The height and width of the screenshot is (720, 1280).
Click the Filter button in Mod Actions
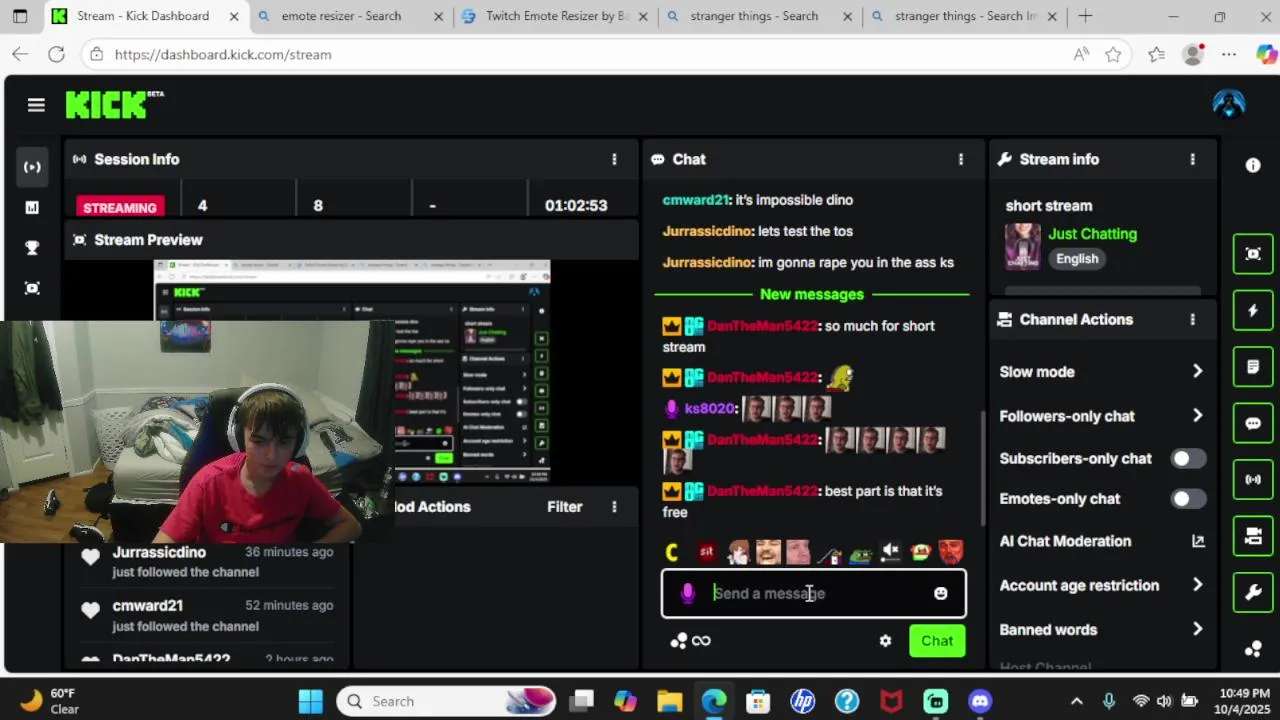pyautogui.click(x=564, y=507)
